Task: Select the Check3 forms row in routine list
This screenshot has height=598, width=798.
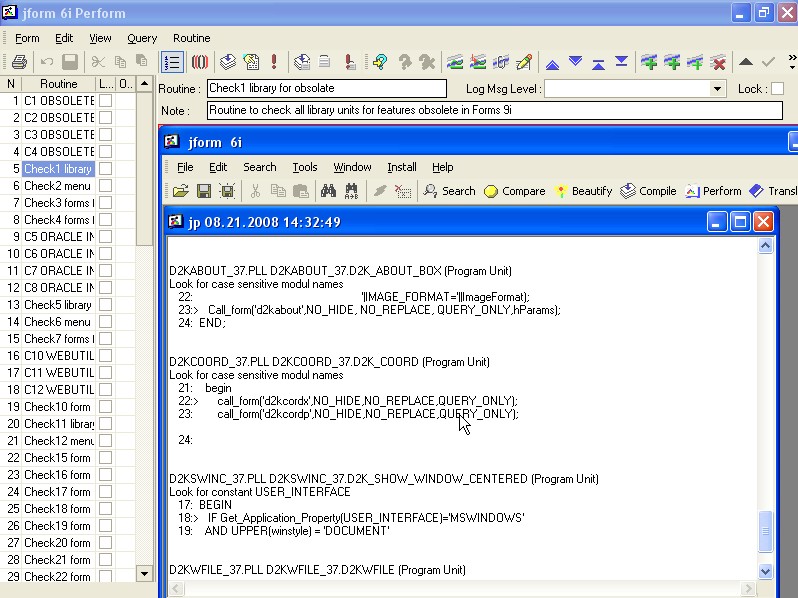Action: 59,203
